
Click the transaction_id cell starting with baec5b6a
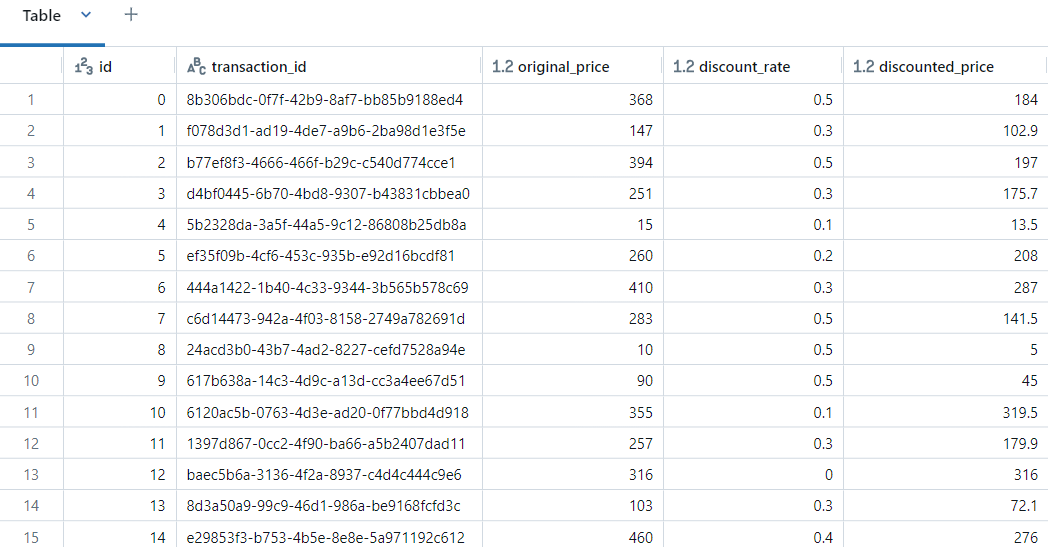pyautogui.click(x=324, y=475)
